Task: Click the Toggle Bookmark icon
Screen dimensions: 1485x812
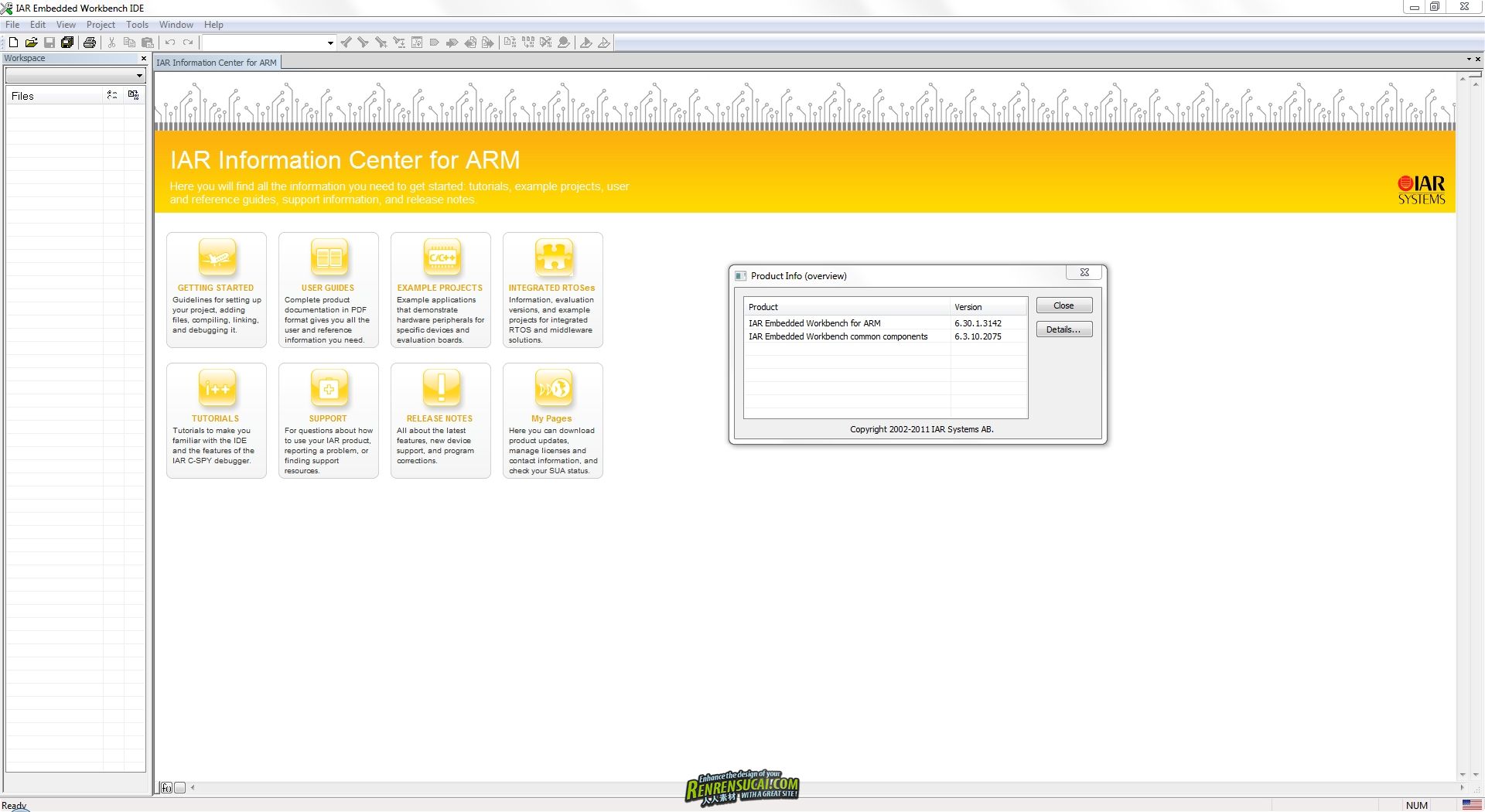Action: (x=435, y=43)
